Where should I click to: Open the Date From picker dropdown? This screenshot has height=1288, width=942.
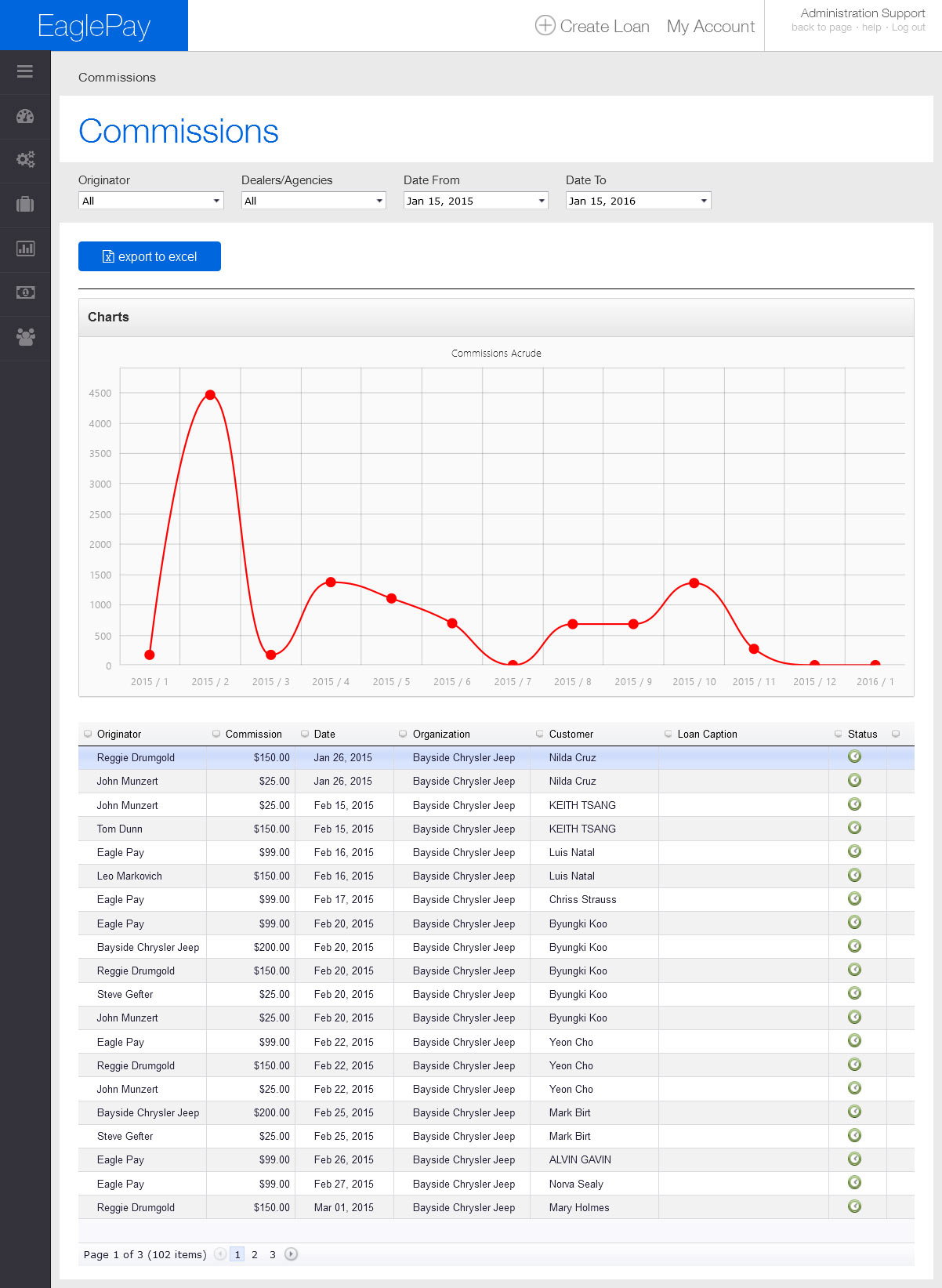point(475,201)
